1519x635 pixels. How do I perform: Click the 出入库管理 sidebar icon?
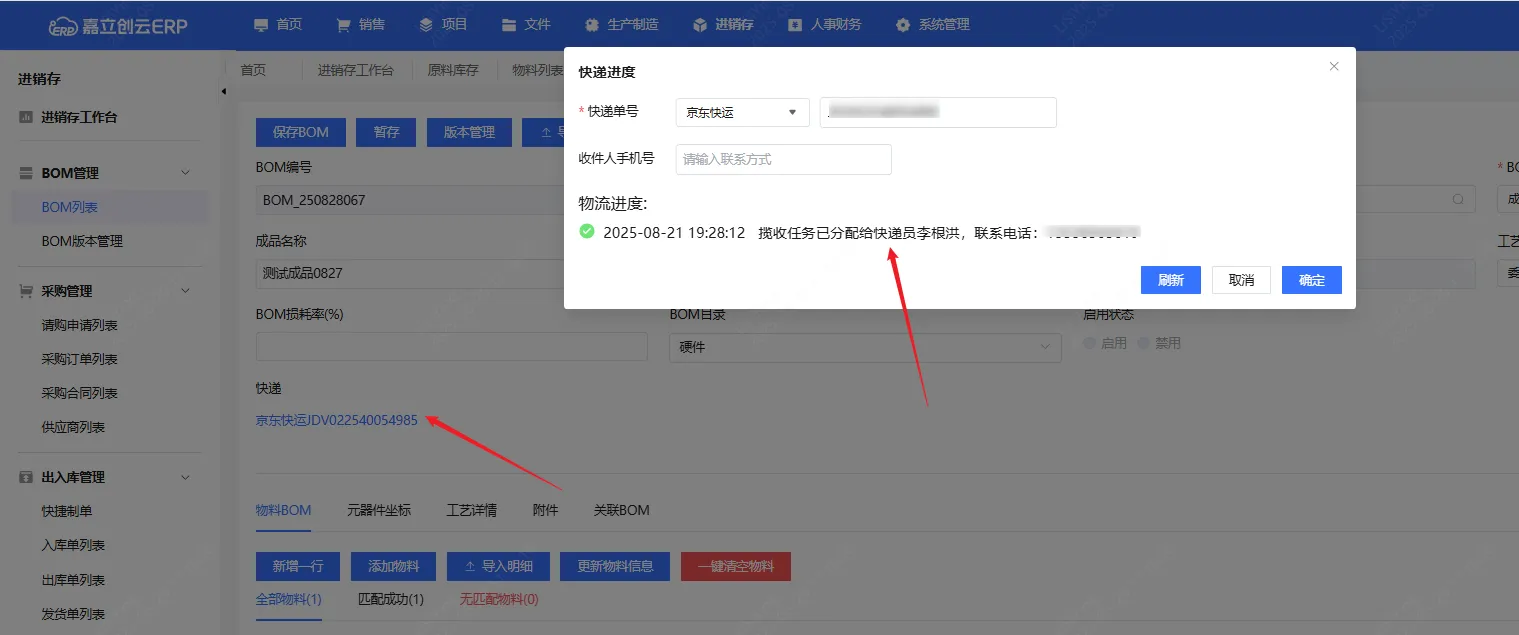click(x=26, y=477)
